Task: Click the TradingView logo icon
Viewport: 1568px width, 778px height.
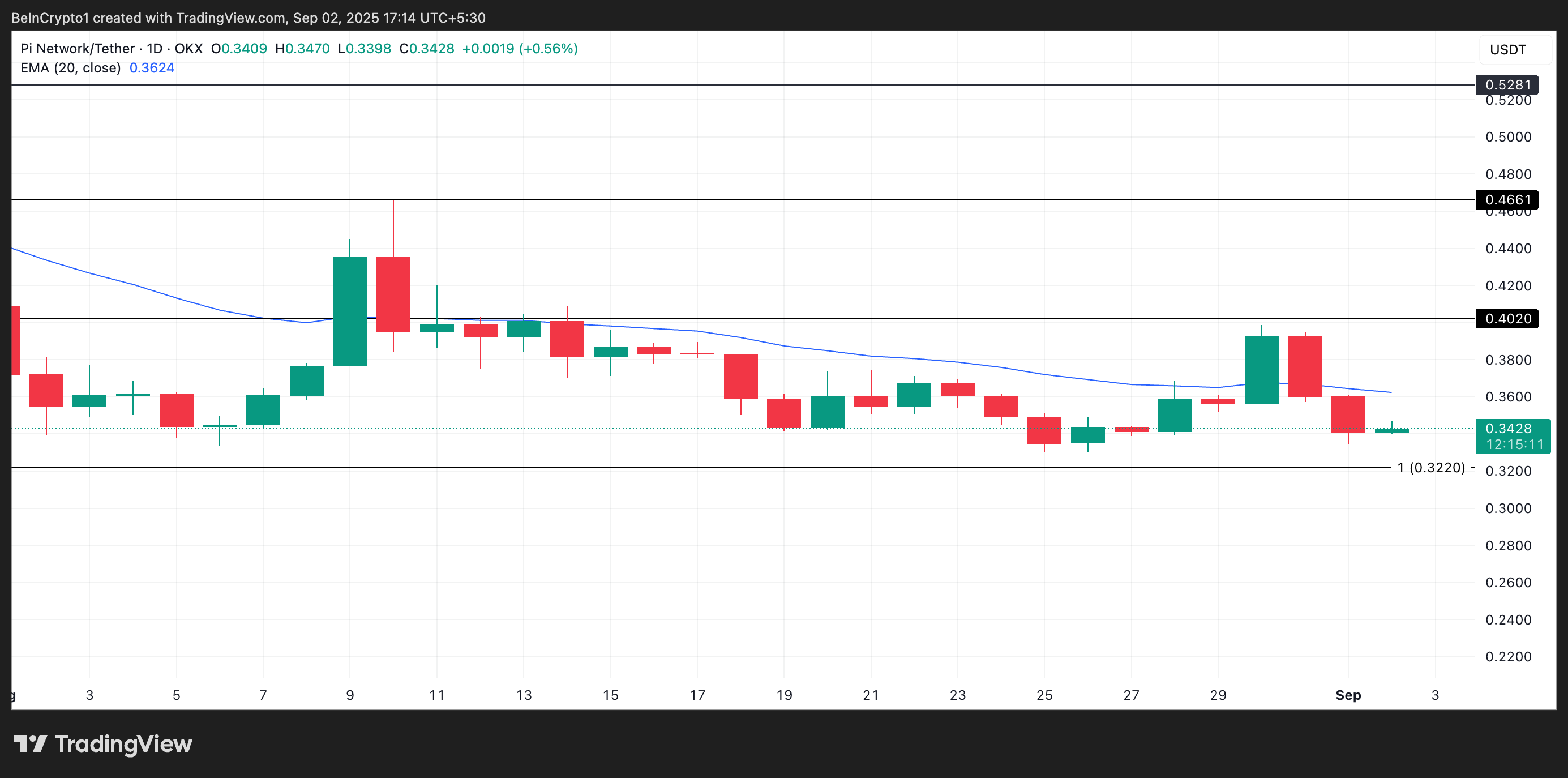Action: coord(30,744)
